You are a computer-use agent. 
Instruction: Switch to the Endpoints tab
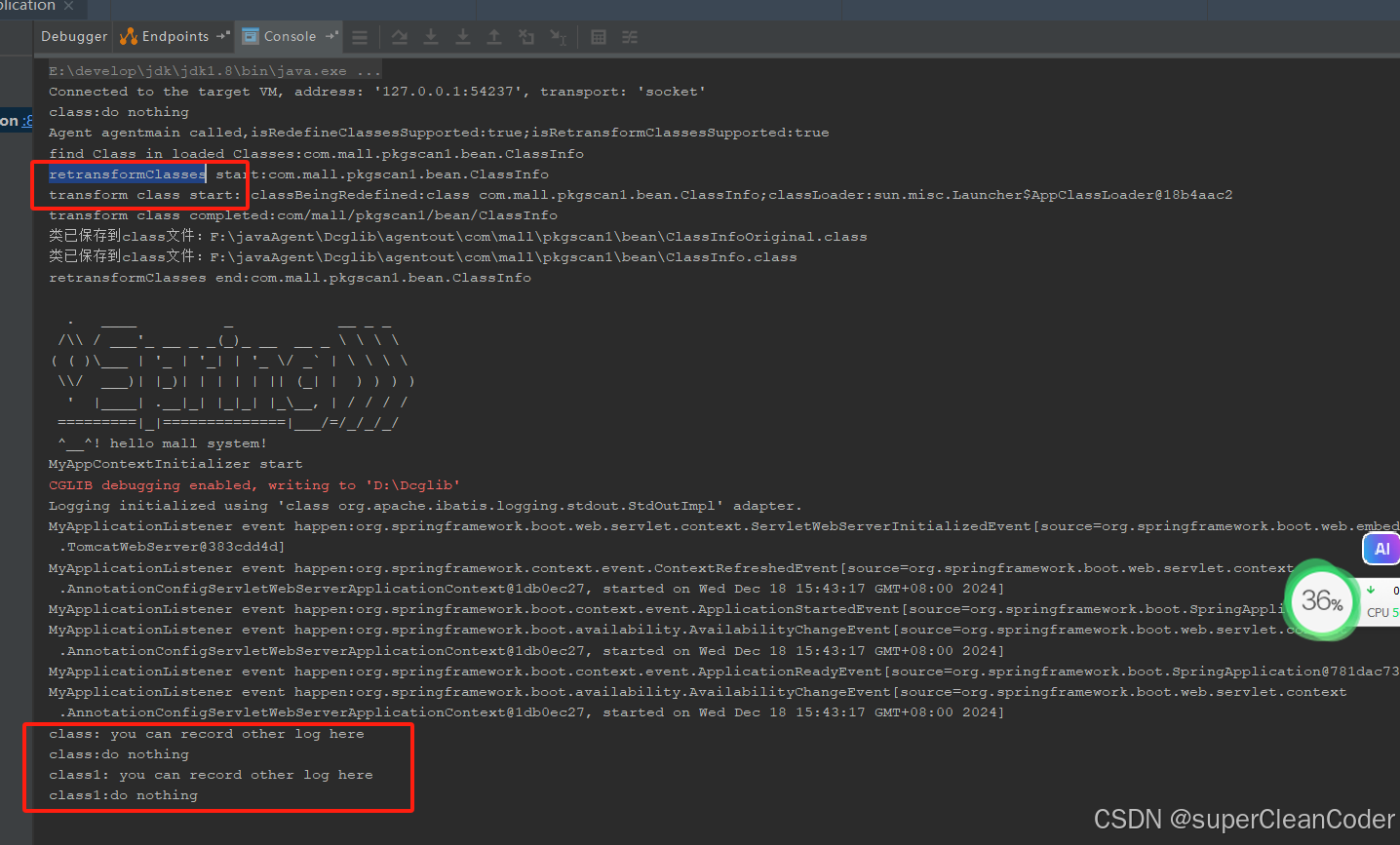point(174,36)
